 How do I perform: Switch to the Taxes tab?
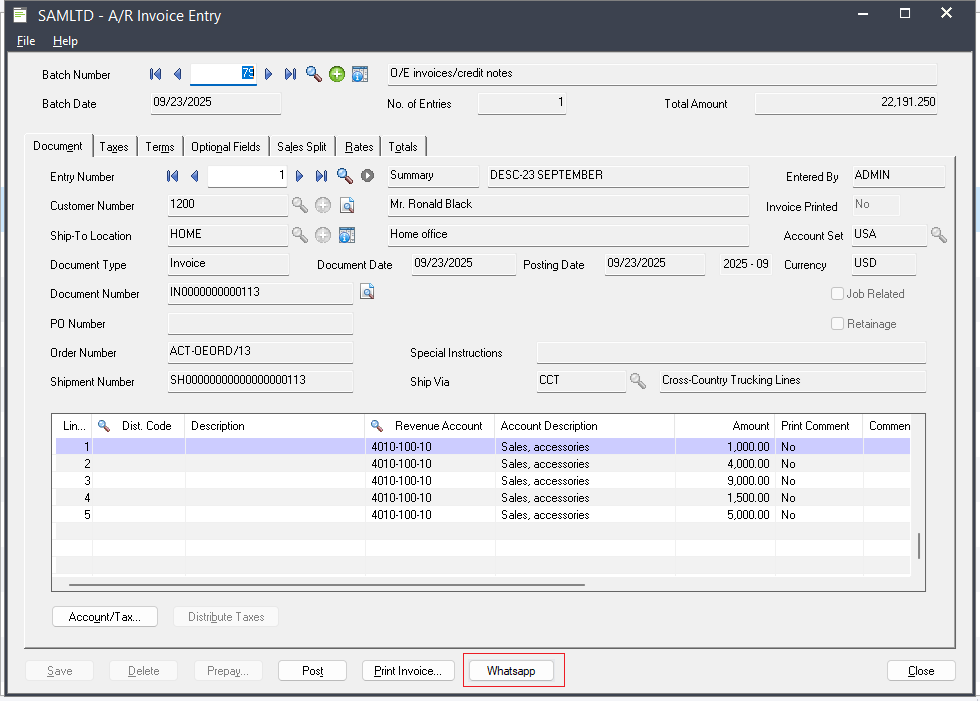coord(114,147)
